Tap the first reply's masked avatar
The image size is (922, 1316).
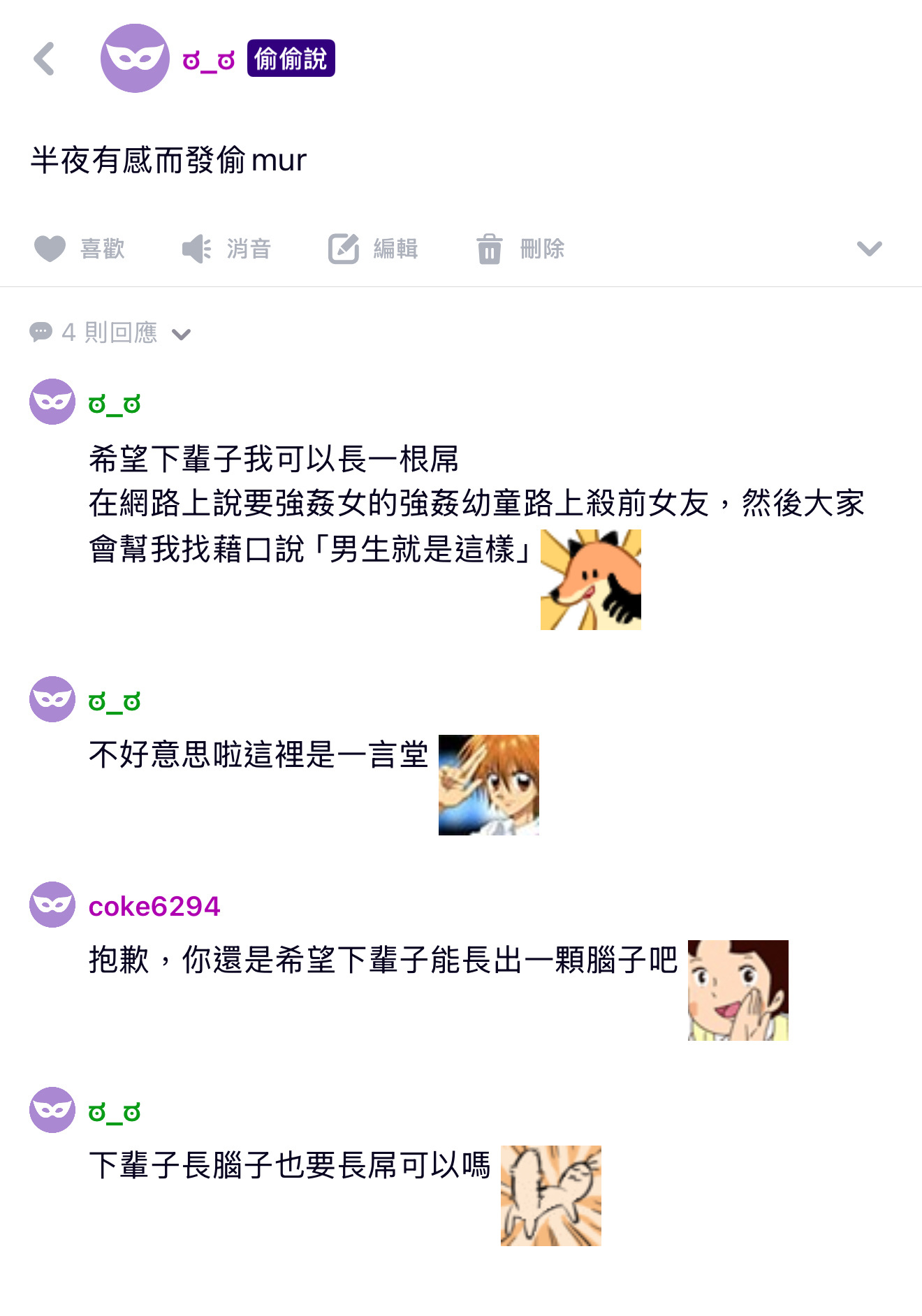(52, 402)
